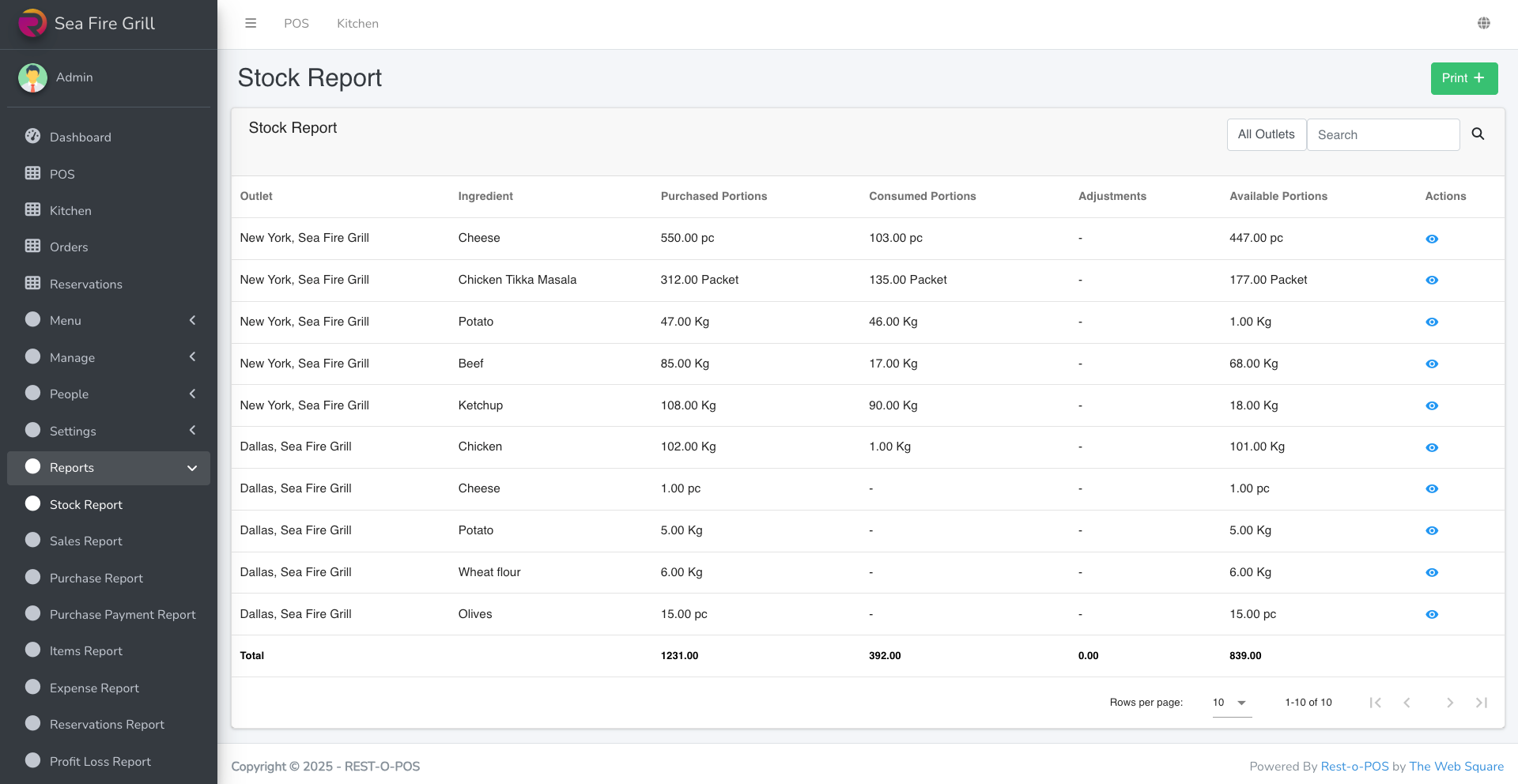This screenshot has width=1518, height=784.
Task: Click the circle icon beside Items Report
Action: [32, 650]
